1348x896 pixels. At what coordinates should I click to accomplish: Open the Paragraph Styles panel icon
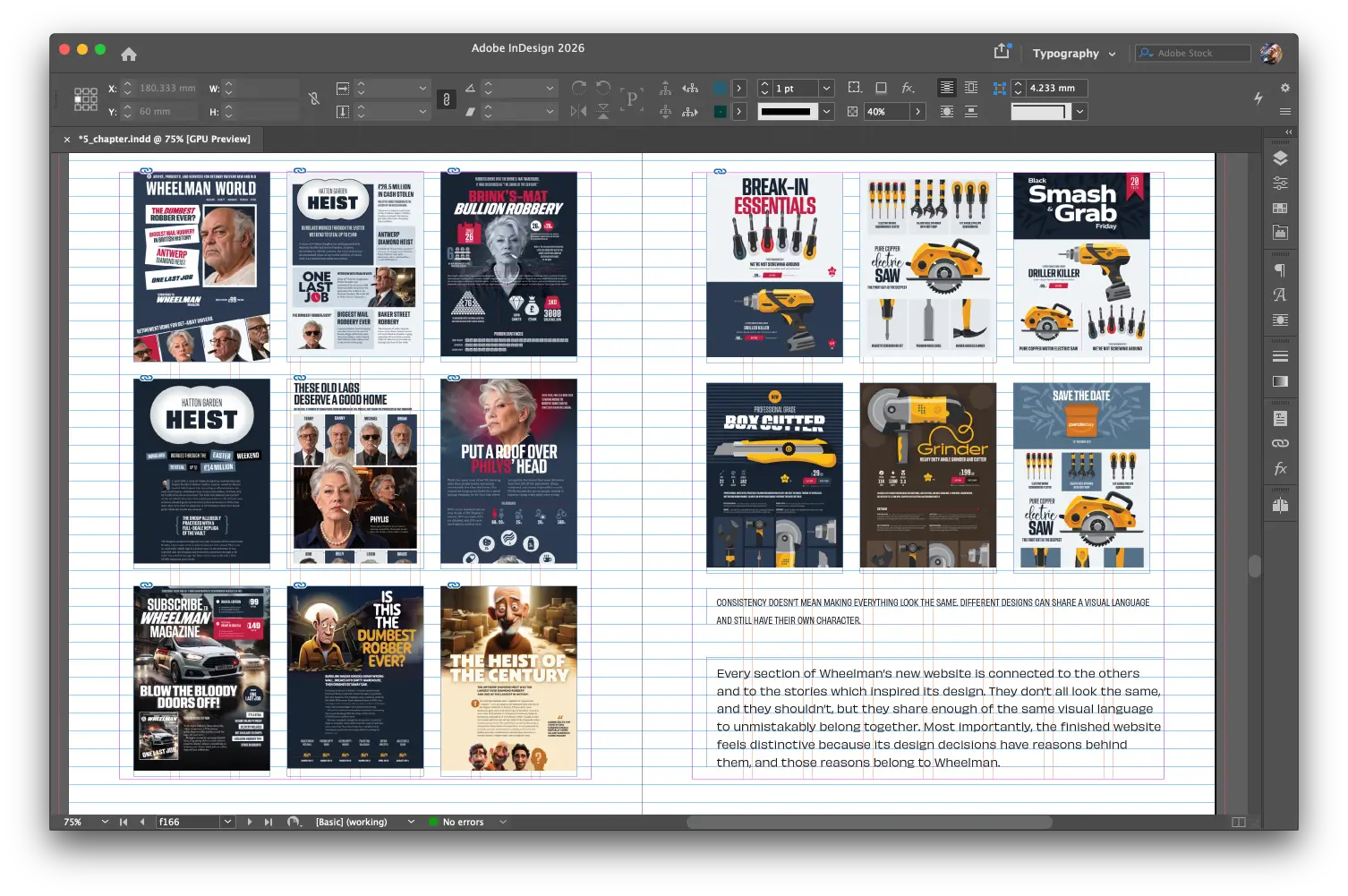1280,270
